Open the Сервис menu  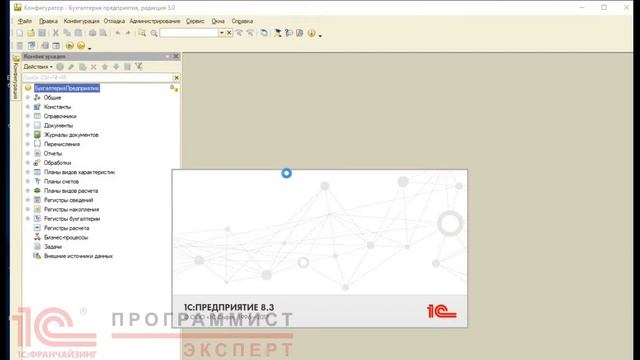pos(195,21)
